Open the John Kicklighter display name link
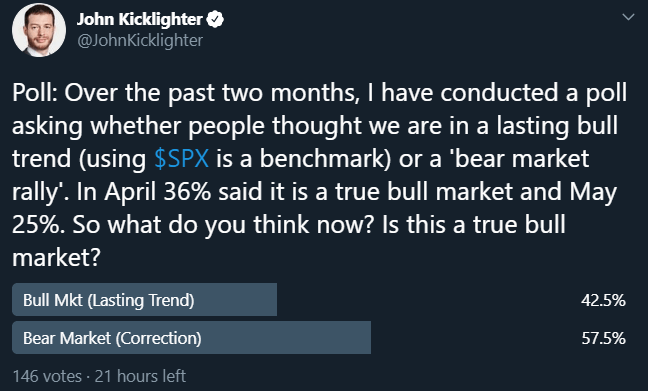This screenshot has width=648, height=391. pos(139,19)
